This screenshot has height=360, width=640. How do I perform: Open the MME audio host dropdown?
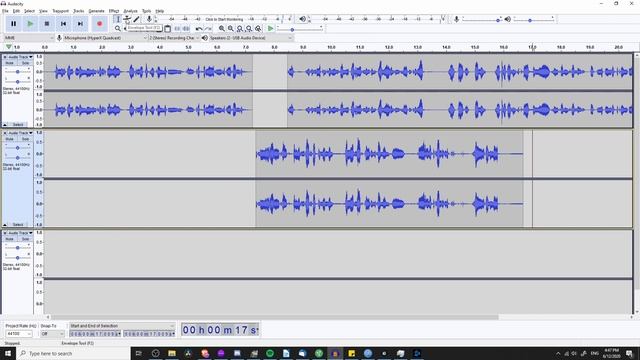pyautogui.click(x=29, y=38)
